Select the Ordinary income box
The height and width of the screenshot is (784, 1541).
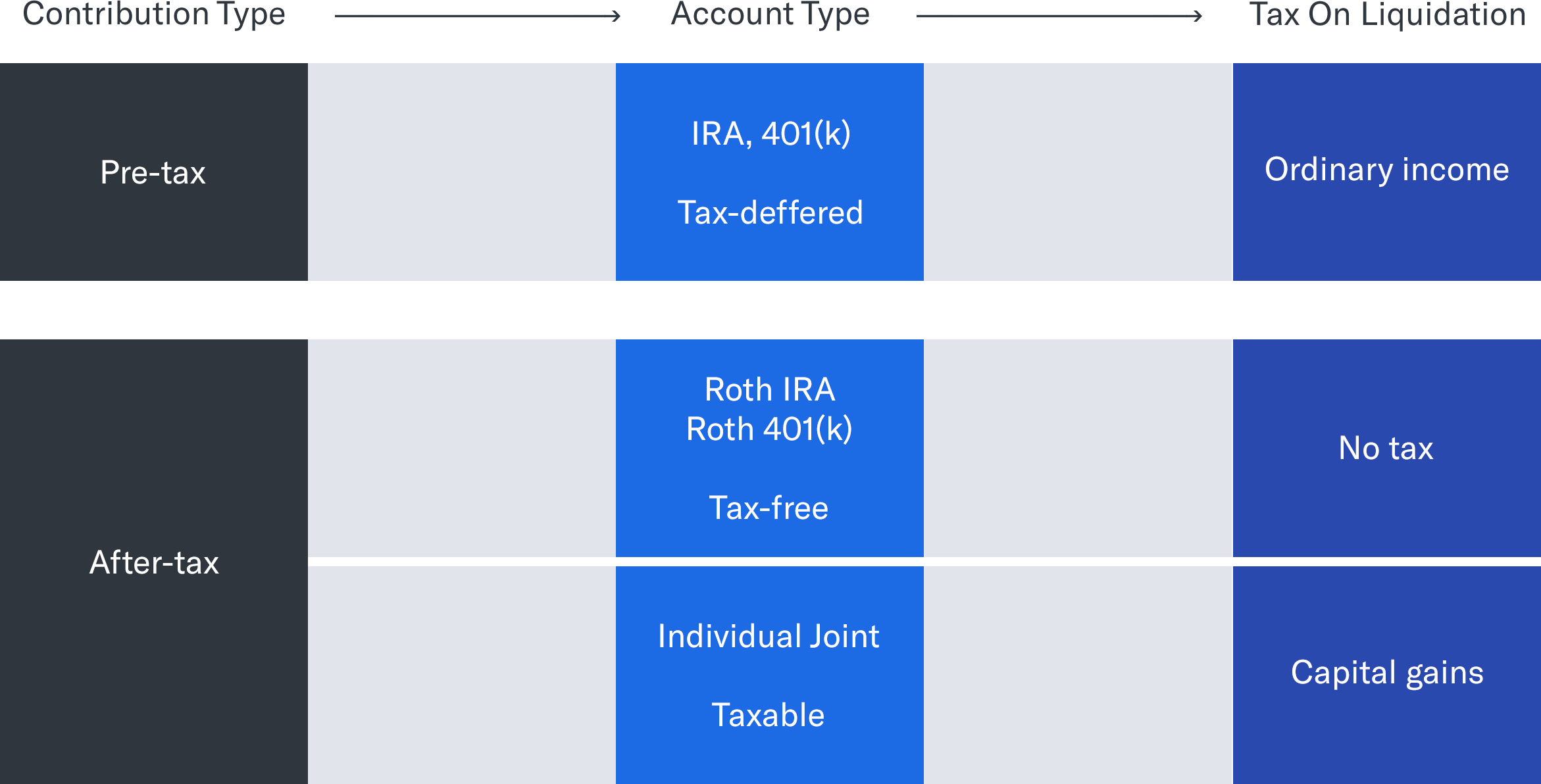pos(1387,172)
